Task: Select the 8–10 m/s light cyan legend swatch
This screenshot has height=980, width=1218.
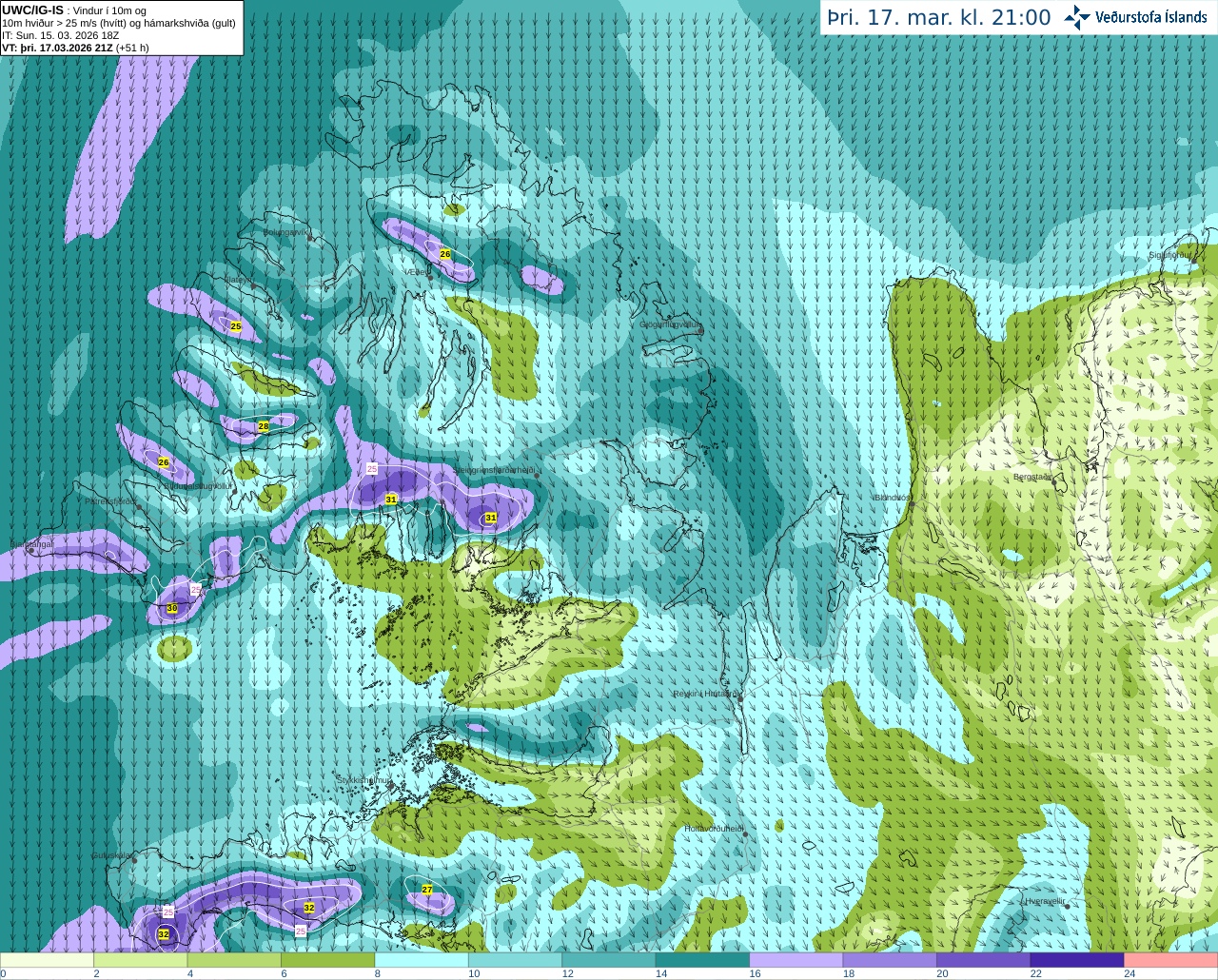Action: [x=422, y=960]
